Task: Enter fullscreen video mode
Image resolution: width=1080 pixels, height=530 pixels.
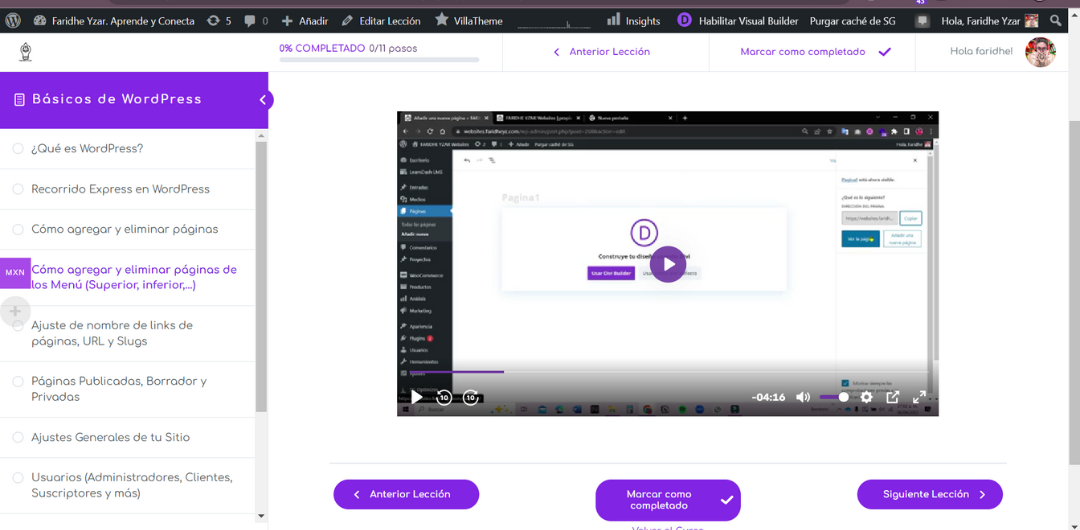Action: point(919,397)
